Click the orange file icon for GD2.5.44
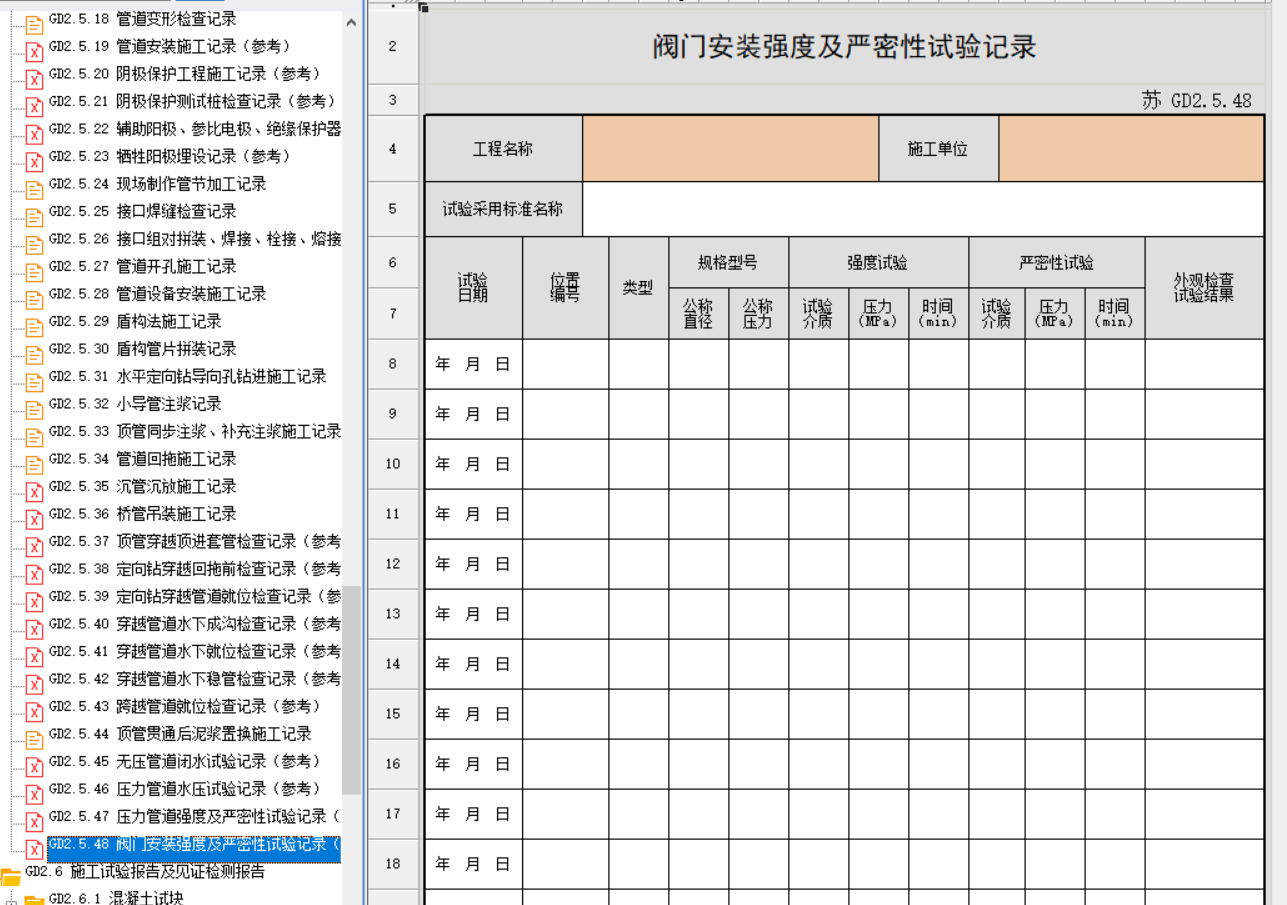This screenshot has height=905, width=1287. [34, 736]
